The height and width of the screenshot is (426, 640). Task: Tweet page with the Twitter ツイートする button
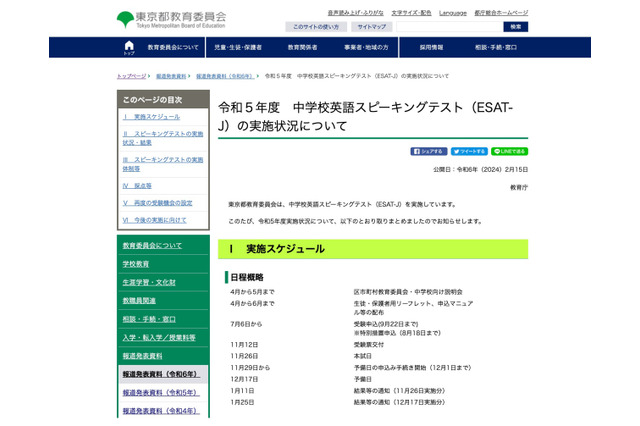tap(469, 151)
